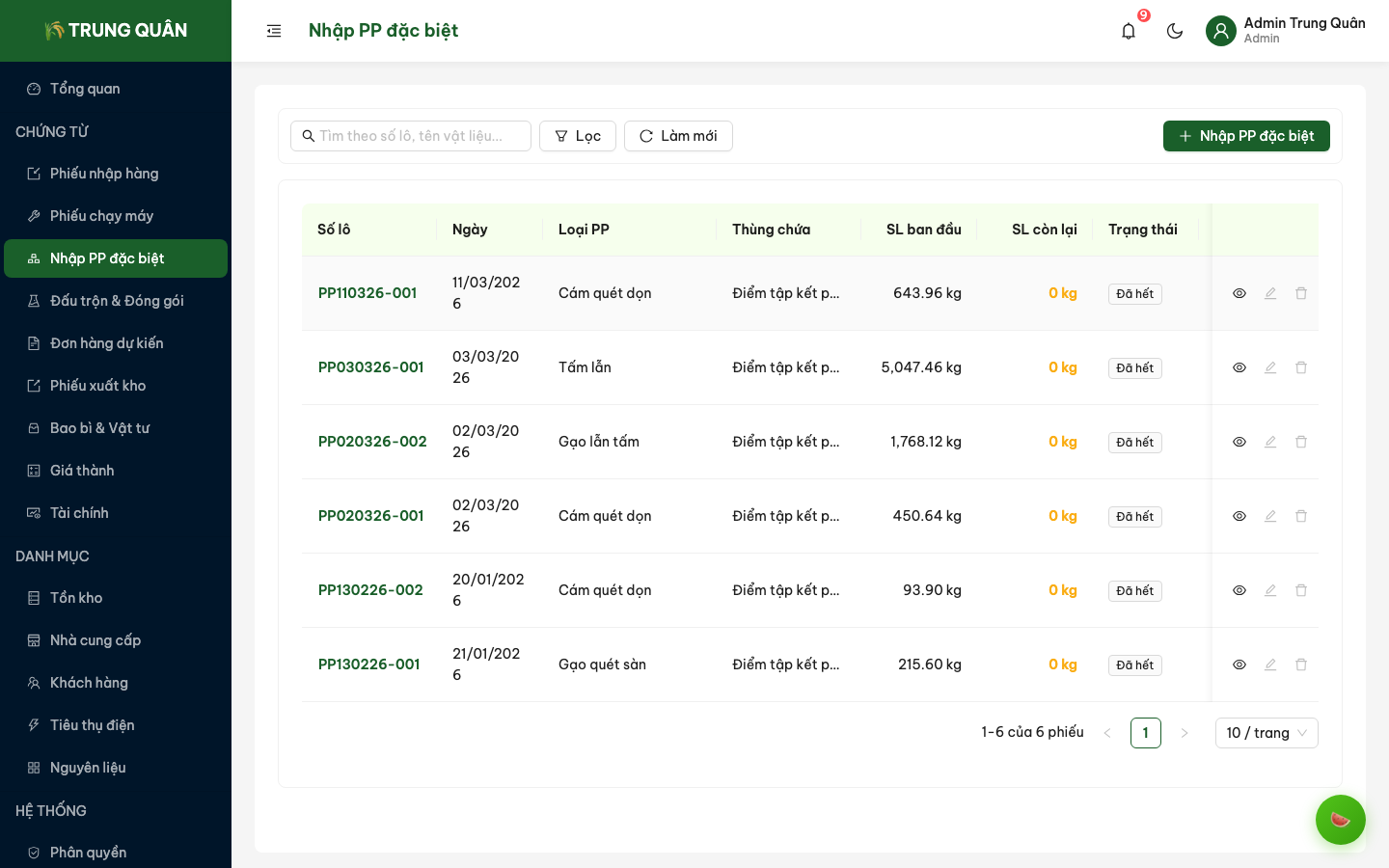Image resolution: width=1389 pixels, height=868 pixels.
Task: Go to Phiếu nhập hàng in the sidebar
Action: (104, 174)
